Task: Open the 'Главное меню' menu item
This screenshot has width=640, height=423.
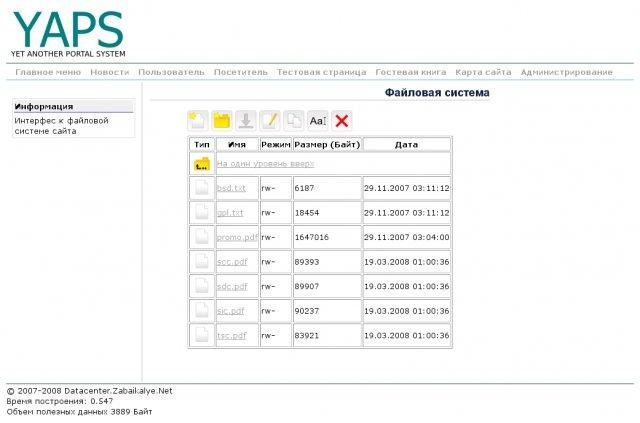Action: click(x=48, y=72)
